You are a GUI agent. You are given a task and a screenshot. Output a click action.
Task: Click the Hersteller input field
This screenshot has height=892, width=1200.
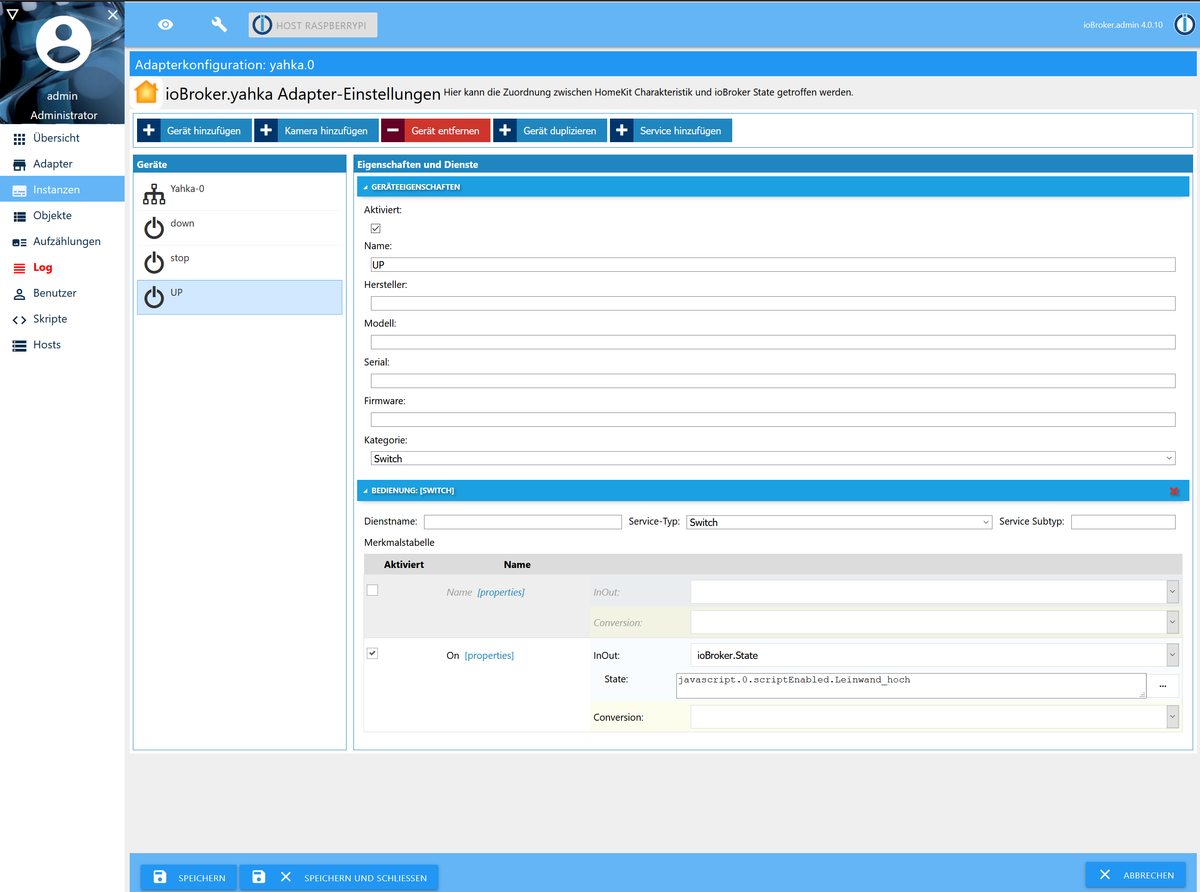pos(773,303)
